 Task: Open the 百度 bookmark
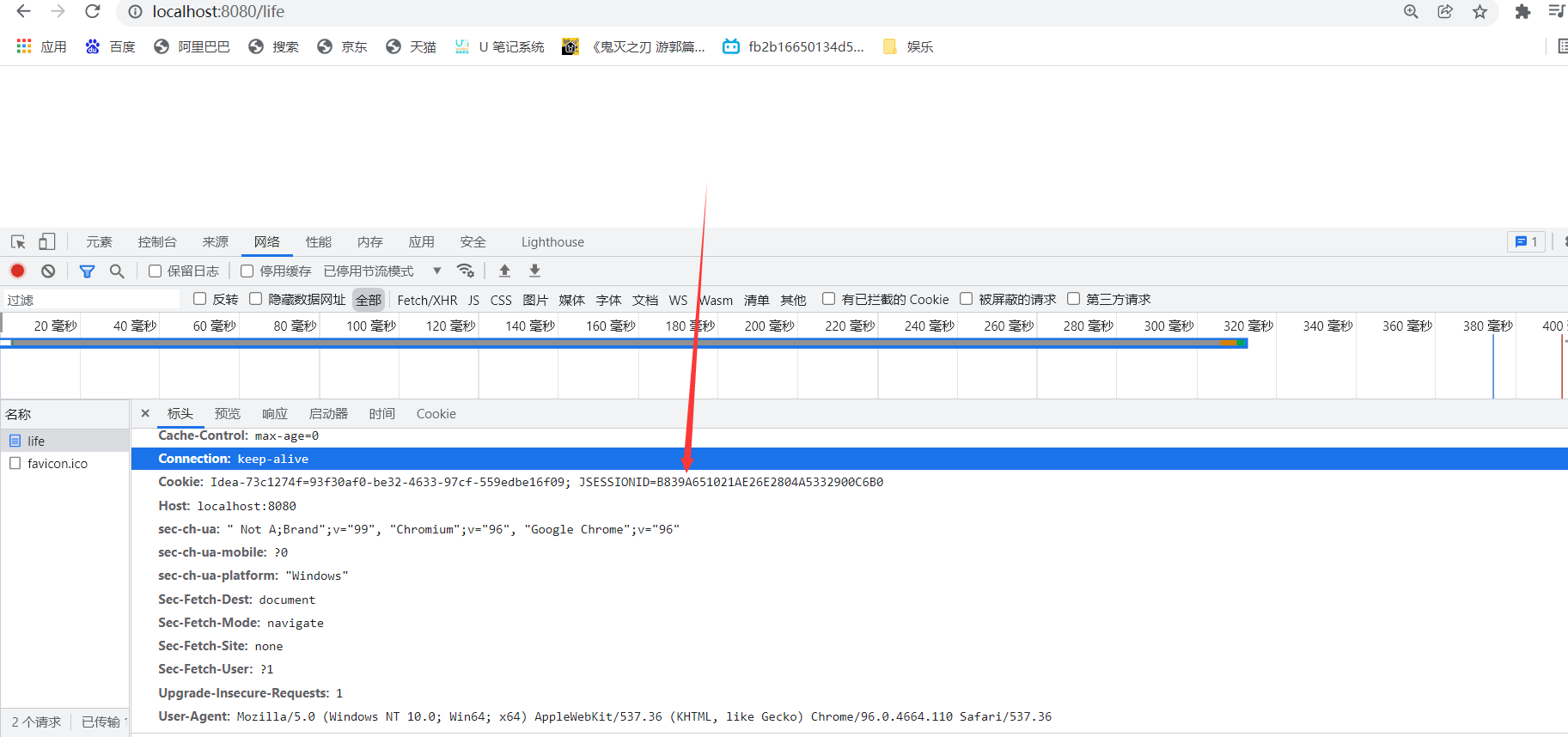110,46
